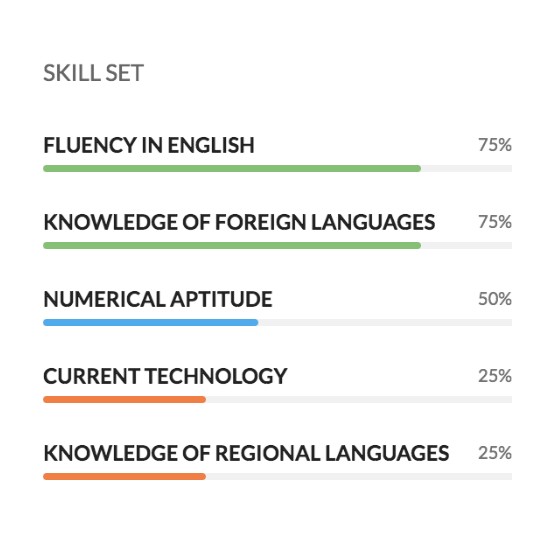Click the 25% value beside Regional Languages
Image resolution: width=550 pixels, height=560 pixels.
[495, 453]
